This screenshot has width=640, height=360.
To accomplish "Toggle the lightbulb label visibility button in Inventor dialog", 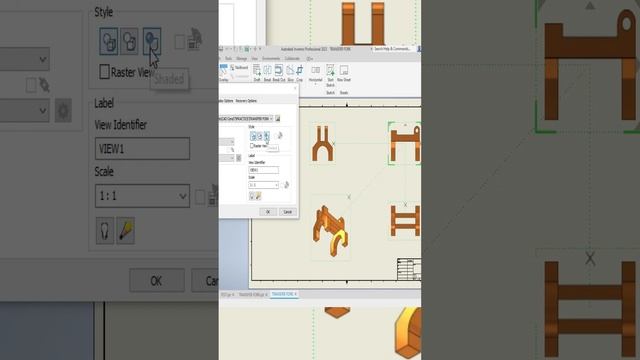I will (x=251, y=196).
